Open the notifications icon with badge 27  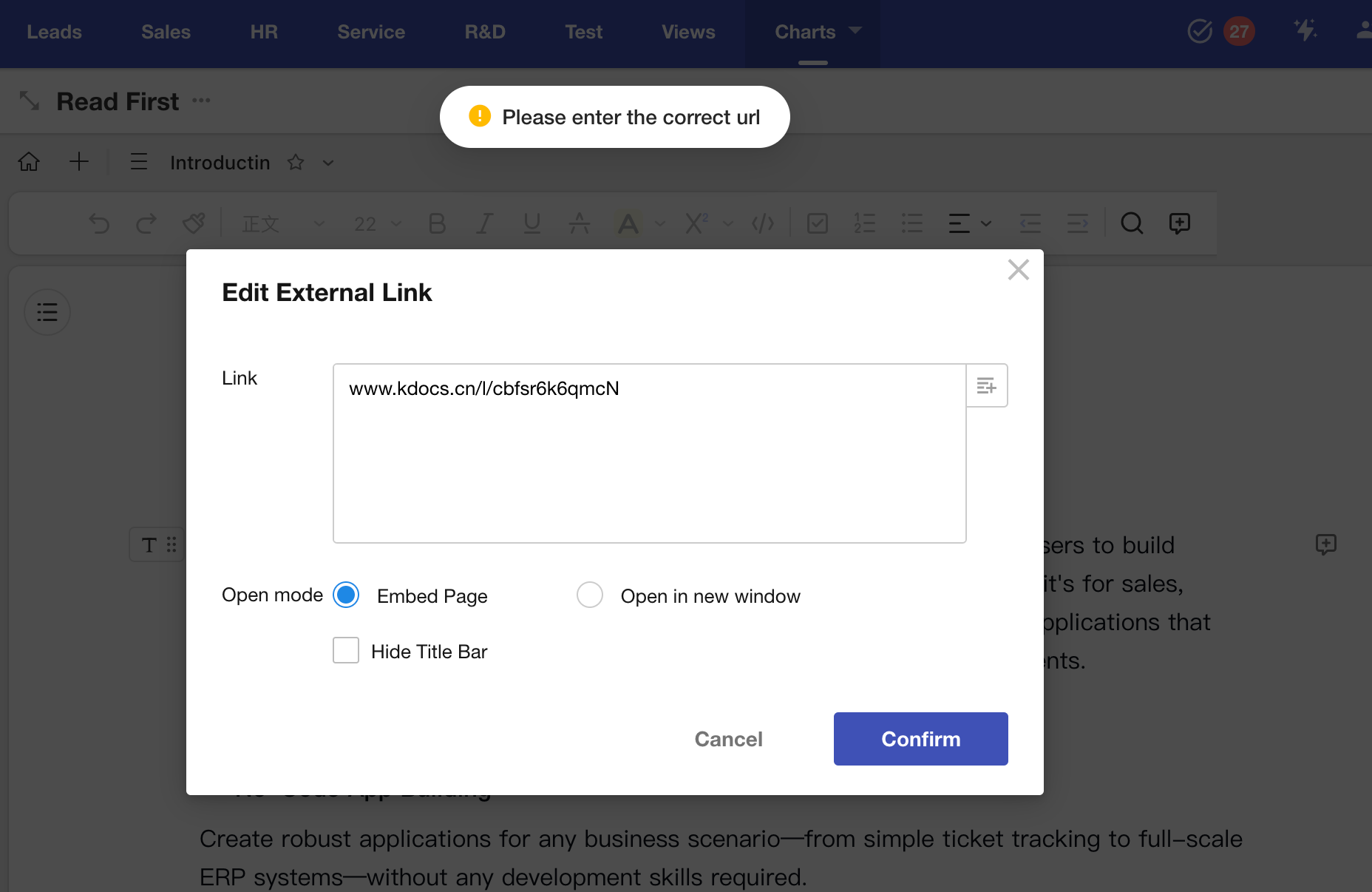tap(1238, 32)
